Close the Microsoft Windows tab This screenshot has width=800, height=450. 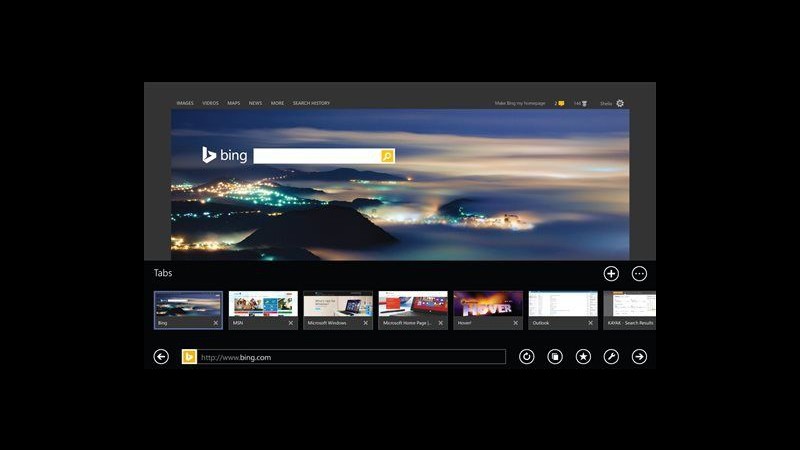pyautogui.click(x=365, y=323)
